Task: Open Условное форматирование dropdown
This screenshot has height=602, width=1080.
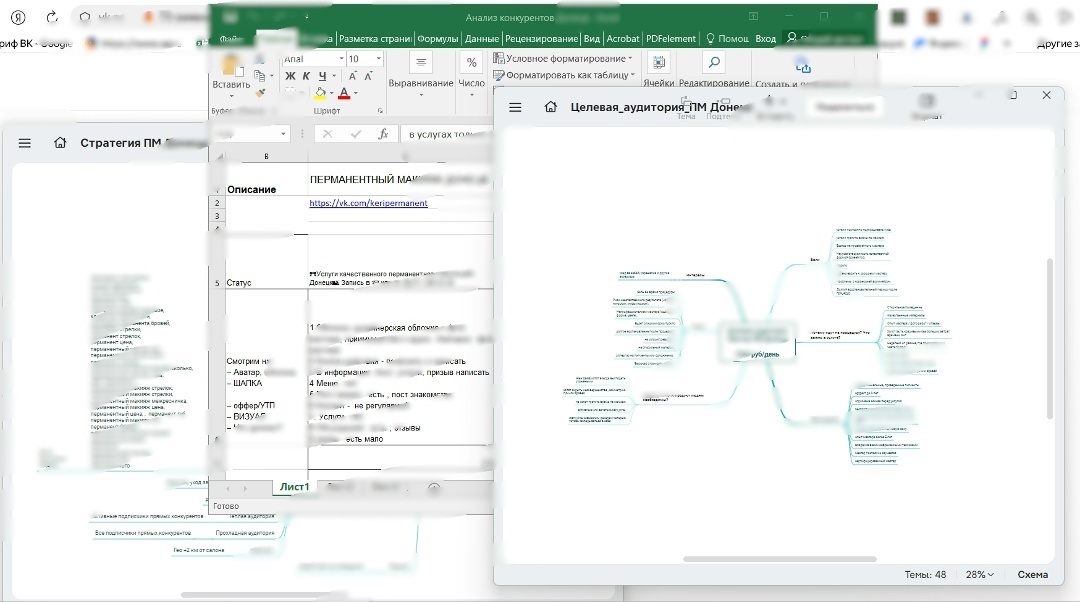Action: [x=563, y=59]
